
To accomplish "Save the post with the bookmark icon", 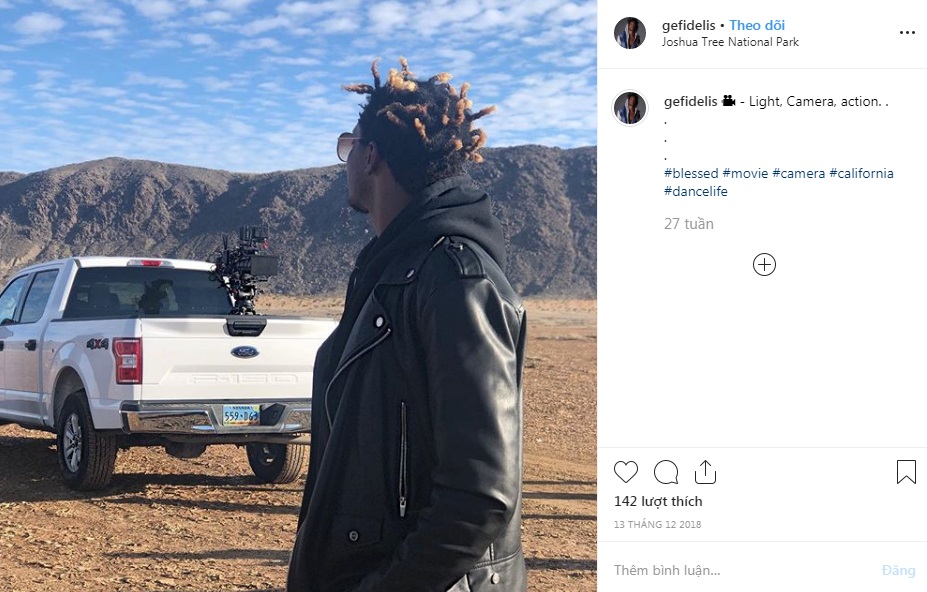I will [x=906, y=472].
